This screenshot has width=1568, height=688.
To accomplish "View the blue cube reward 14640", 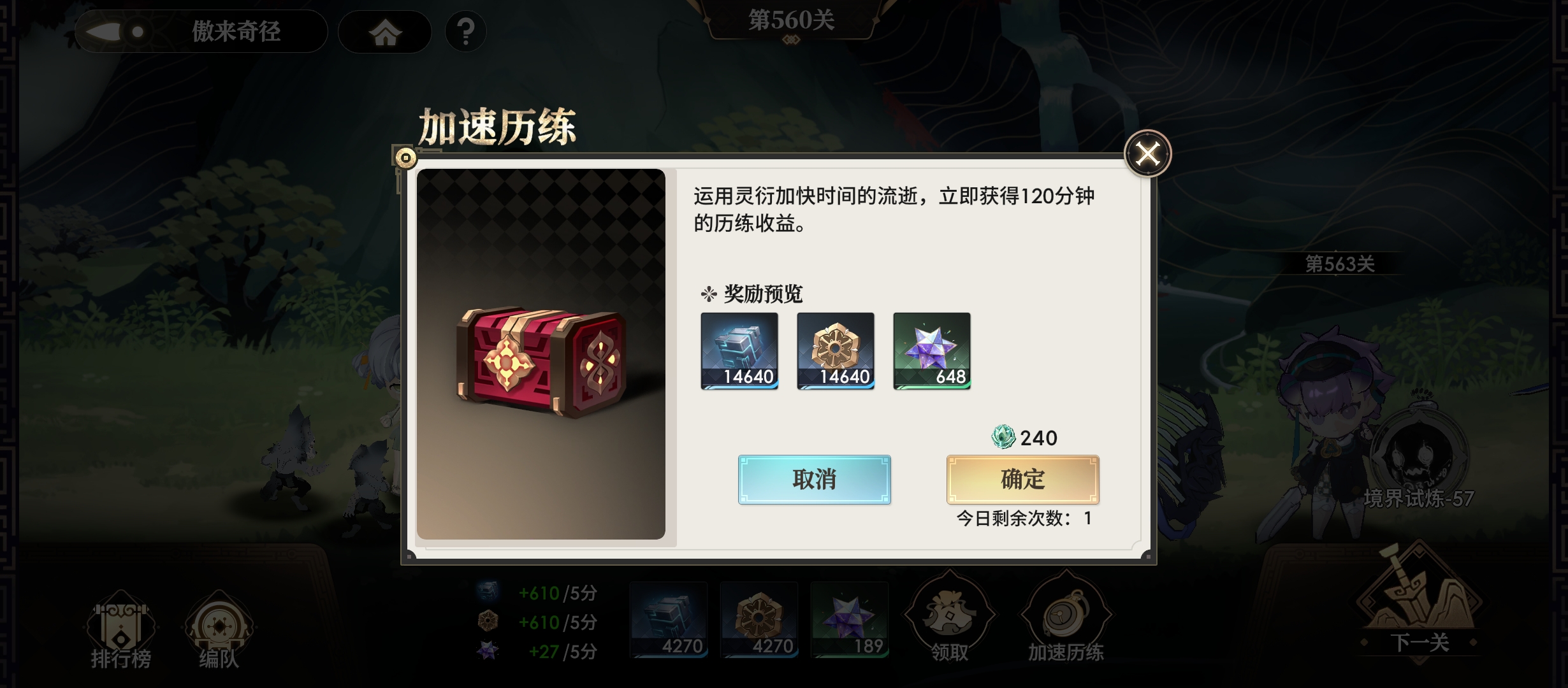I will pyautogui.click(x=739, y=351).
